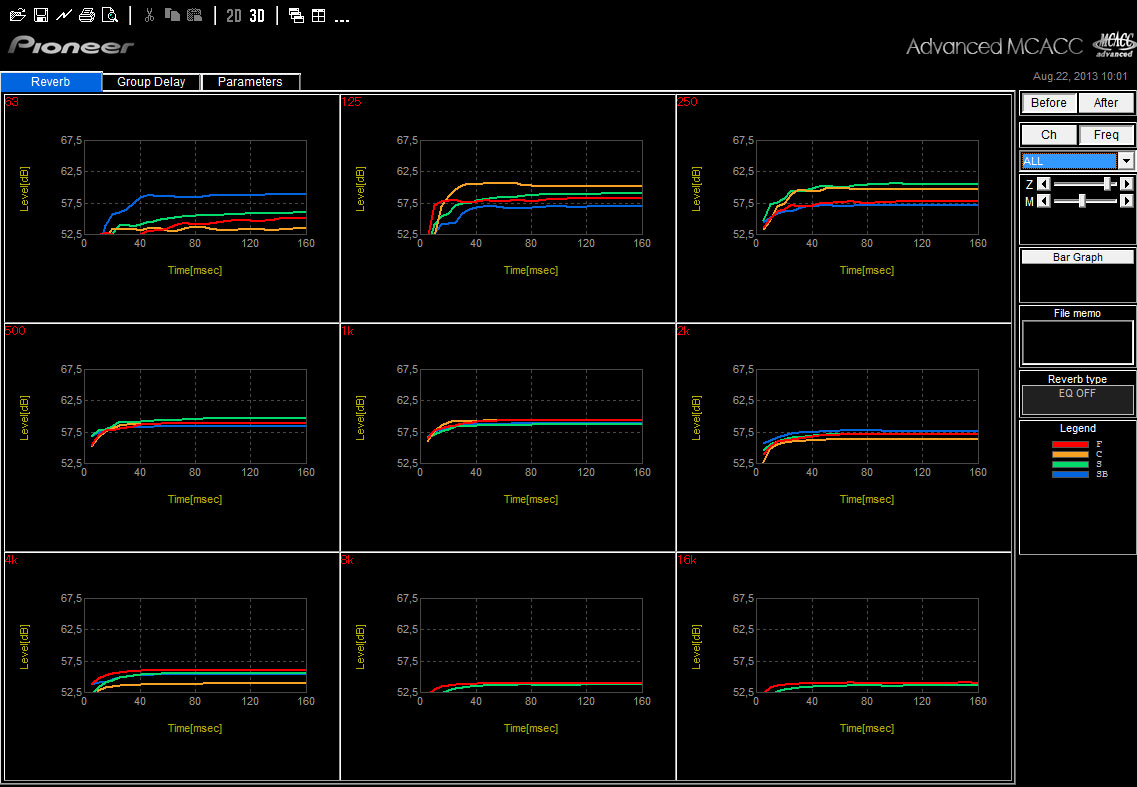This screenshot has height=787, width=1137.
Task: Click the Save floppy disk icon
Action: coord(41,15)
